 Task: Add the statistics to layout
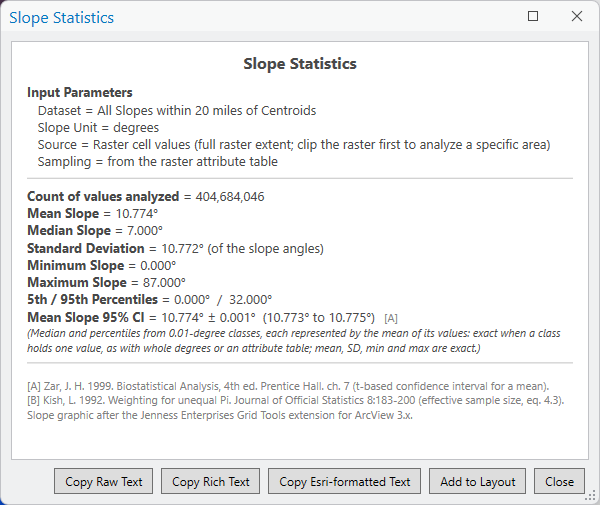click(478, 481)
